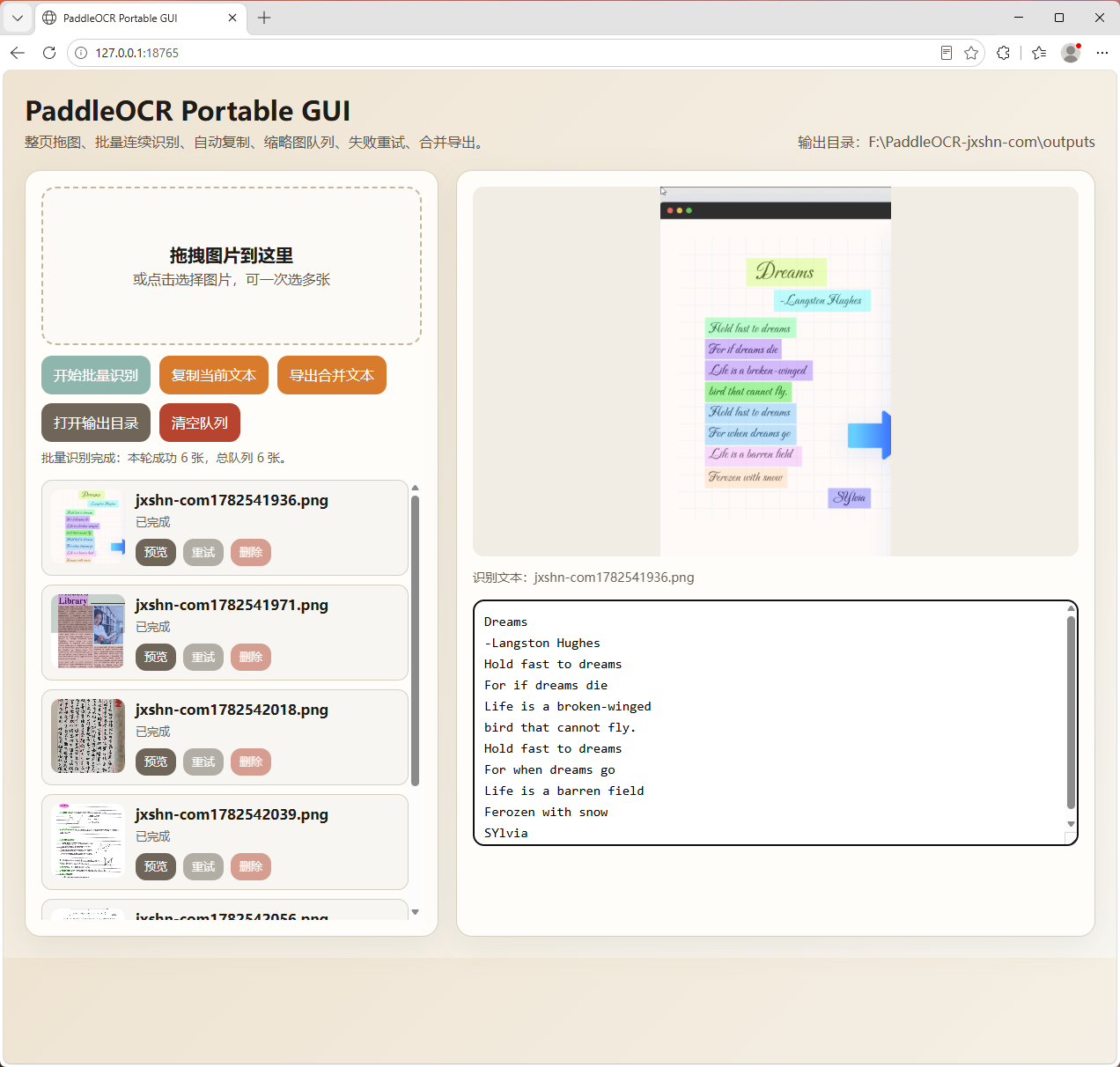1120x1067 pixels.
Task: Retry jxshn-com1782541971.png with 重试
Action: click(203, 657)
